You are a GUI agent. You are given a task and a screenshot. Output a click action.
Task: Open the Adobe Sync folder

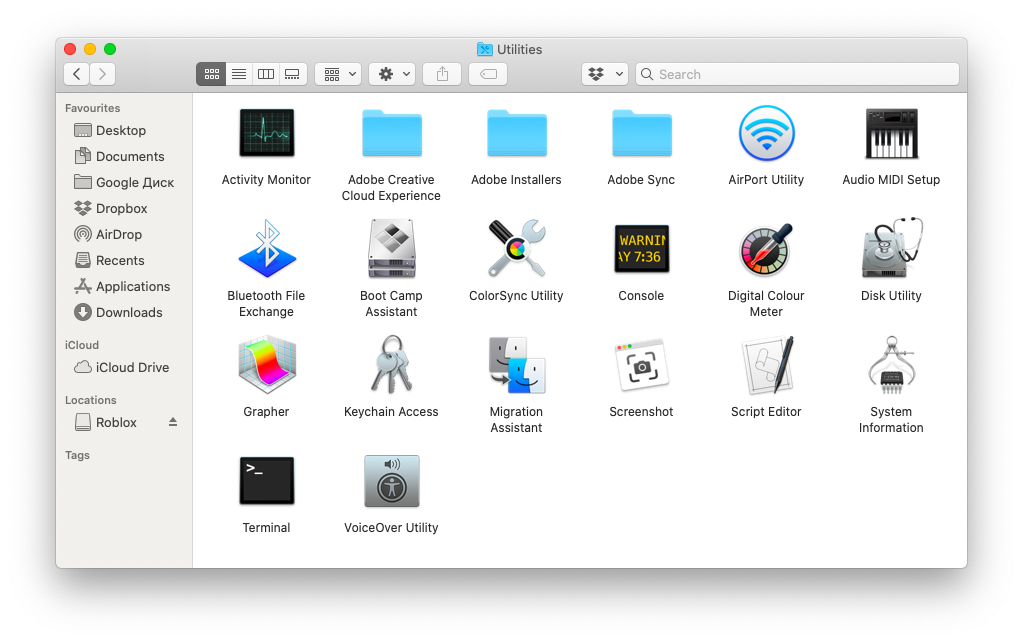point(641,133)
